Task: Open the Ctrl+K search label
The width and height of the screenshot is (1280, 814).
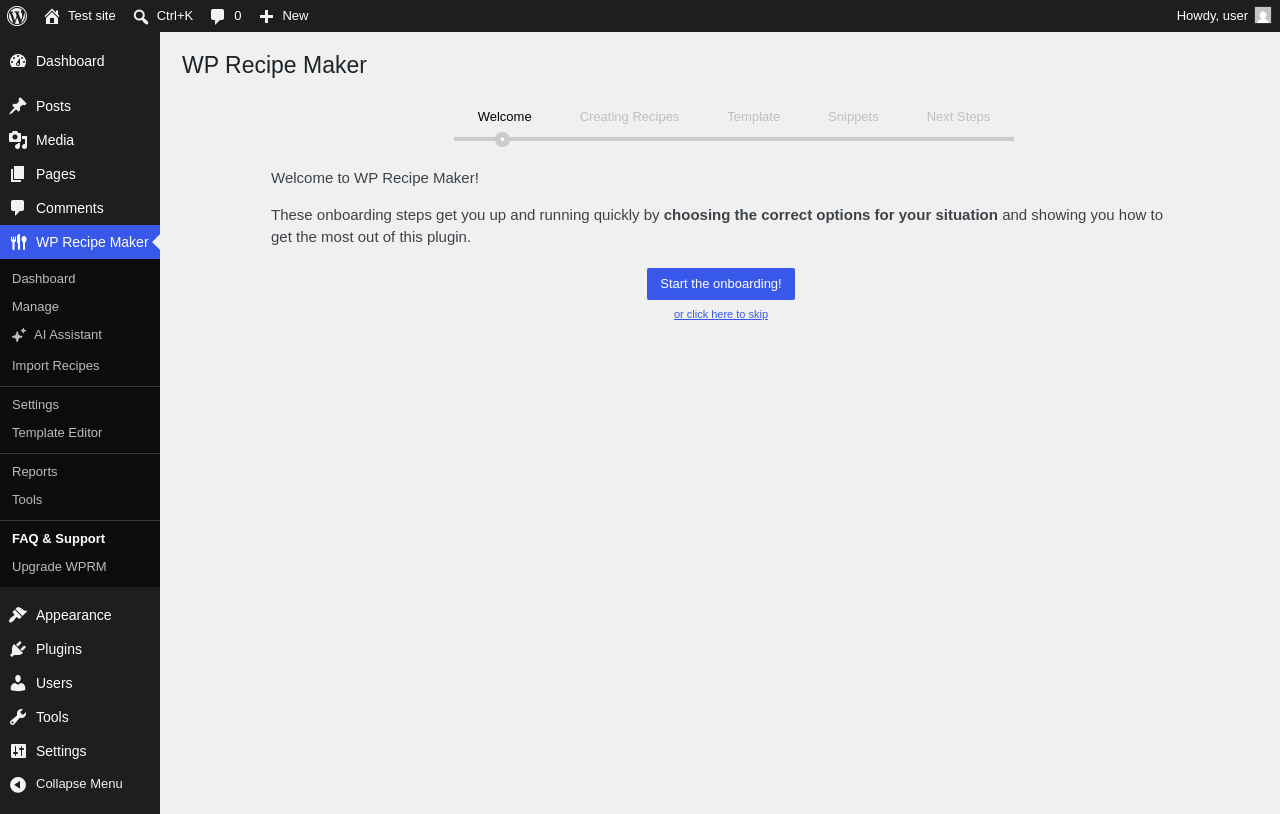Action: 175,16
